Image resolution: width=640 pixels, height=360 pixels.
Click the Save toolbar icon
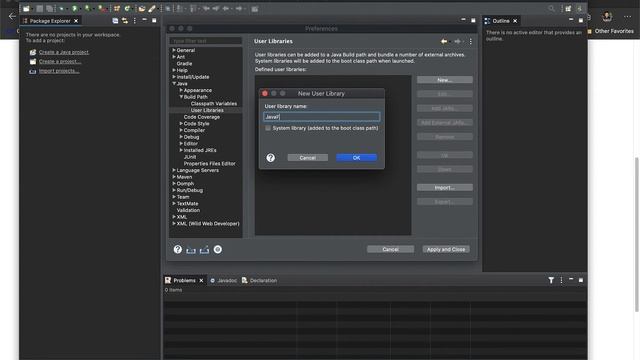(x=40, y=9)
